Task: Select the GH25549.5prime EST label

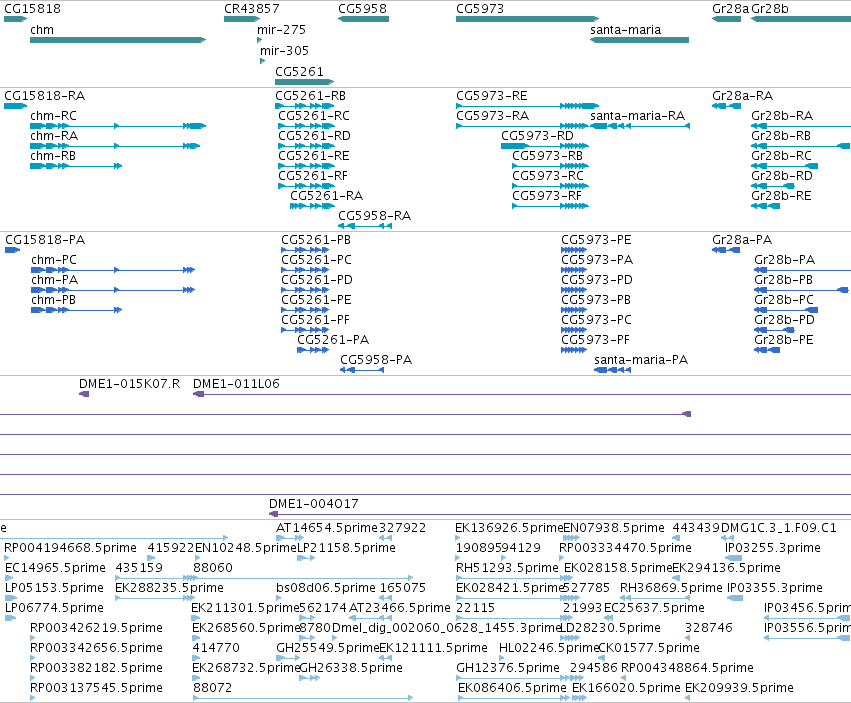Action: (x=327, y=648)
